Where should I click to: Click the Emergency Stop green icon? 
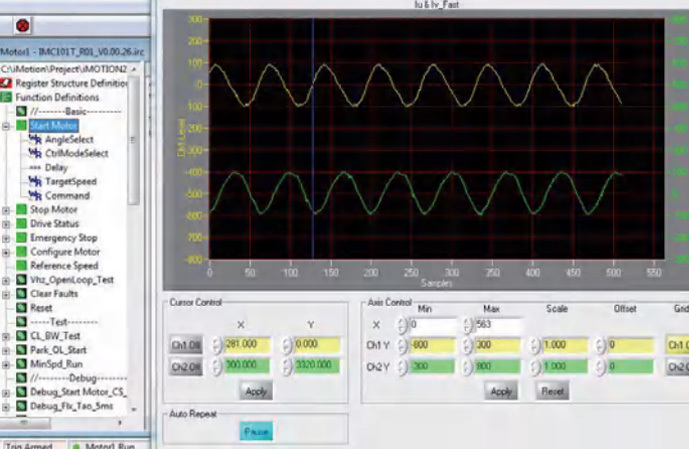point(22,238)
